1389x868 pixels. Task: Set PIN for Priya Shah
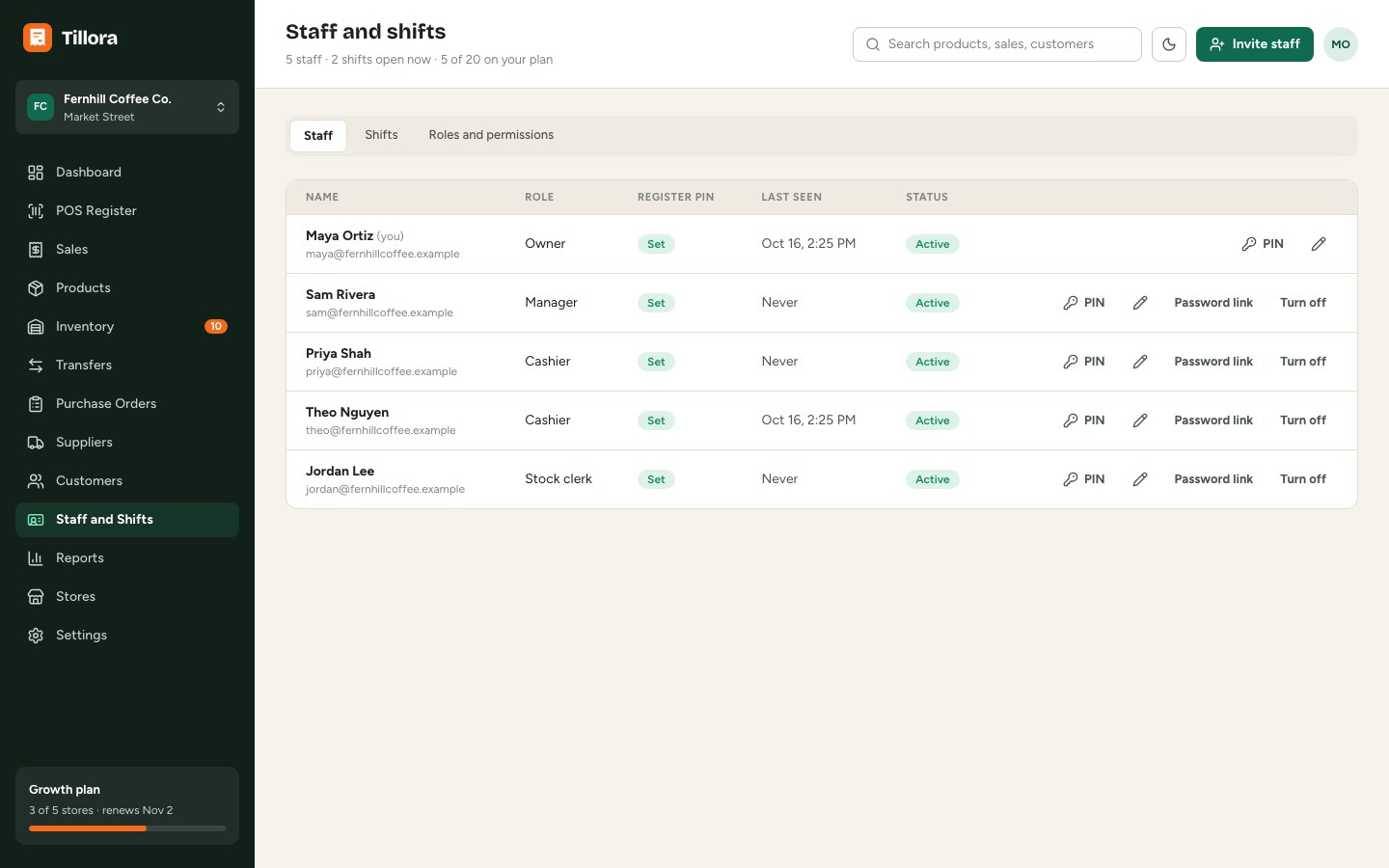pyautogui.click(x=1084, y=362)
